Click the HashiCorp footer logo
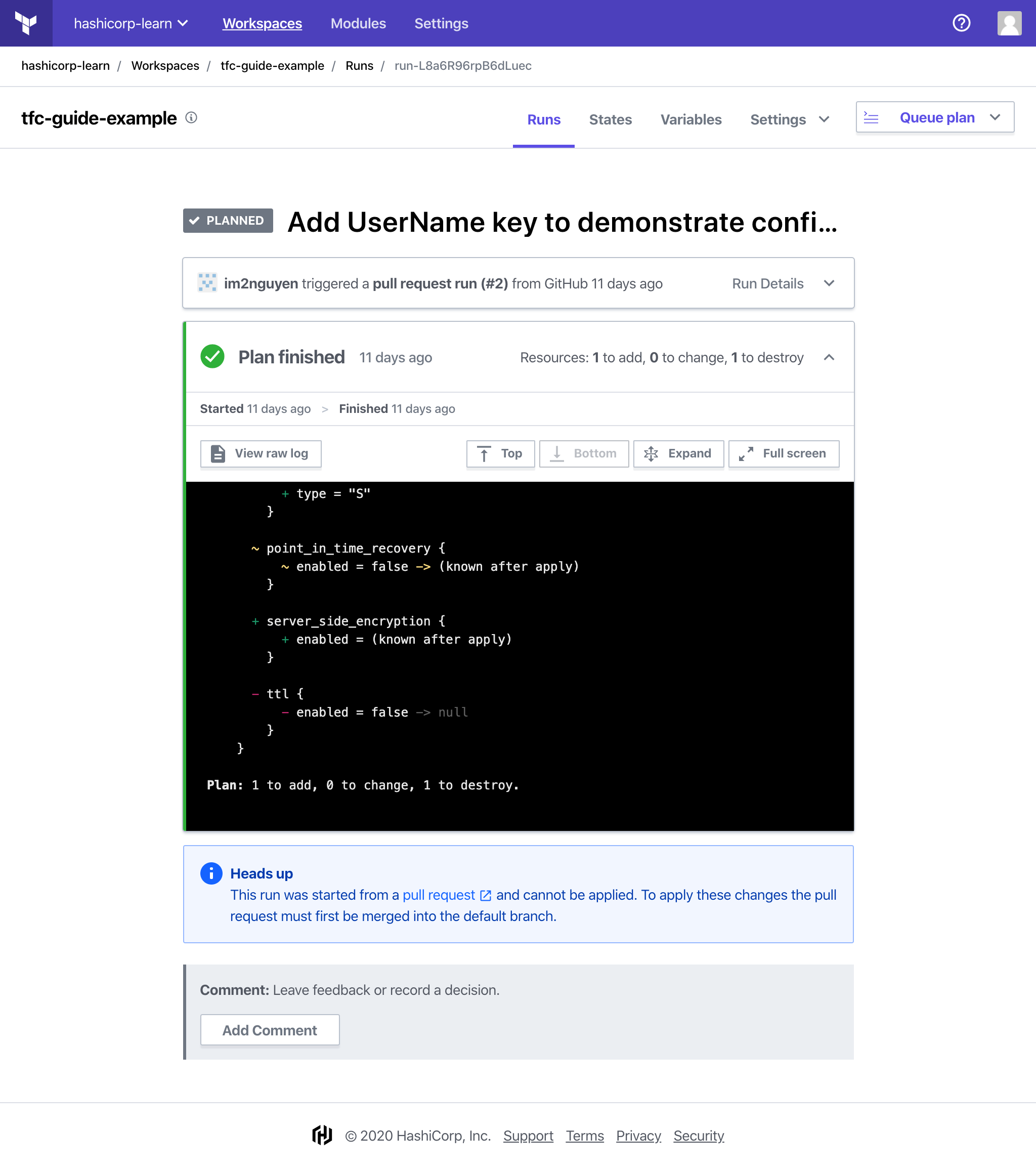The image size is (1036, 1172). pos(322,1135)
